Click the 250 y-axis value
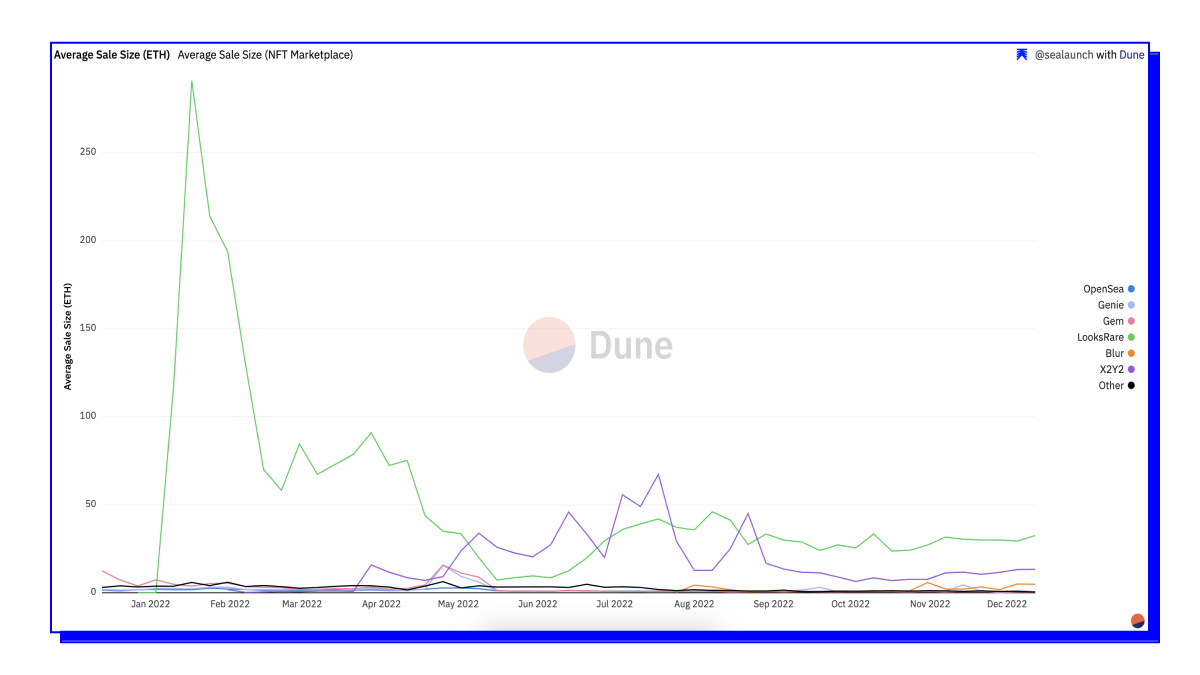Screen dimensions: 1200x675 88,152
